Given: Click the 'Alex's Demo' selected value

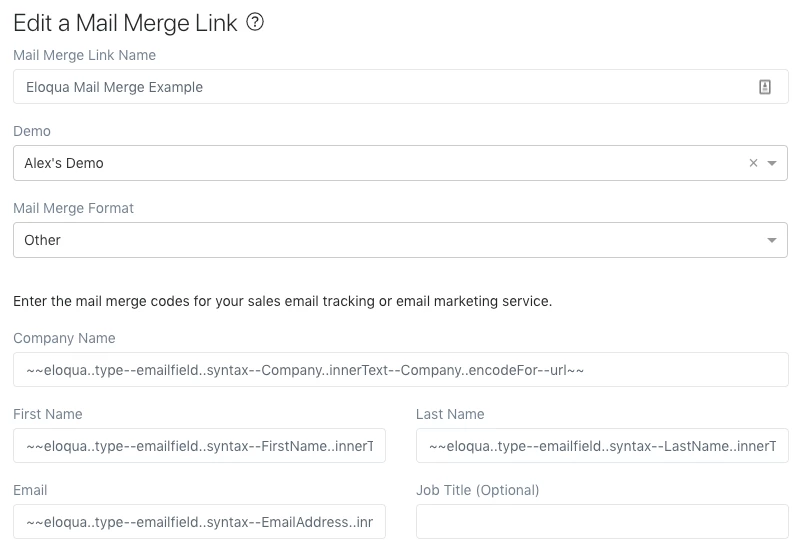Looking at the screenshot, I should [64, 163].
